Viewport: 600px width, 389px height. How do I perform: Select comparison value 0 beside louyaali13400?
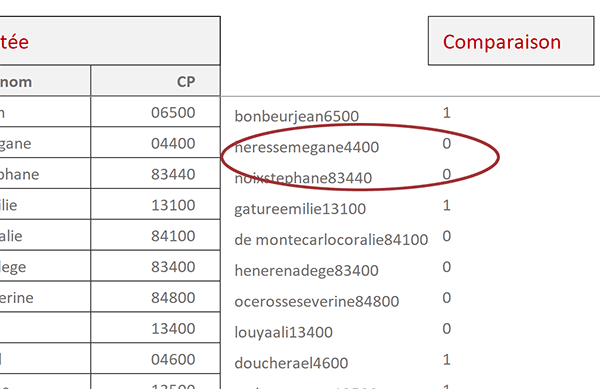[447, 329]
